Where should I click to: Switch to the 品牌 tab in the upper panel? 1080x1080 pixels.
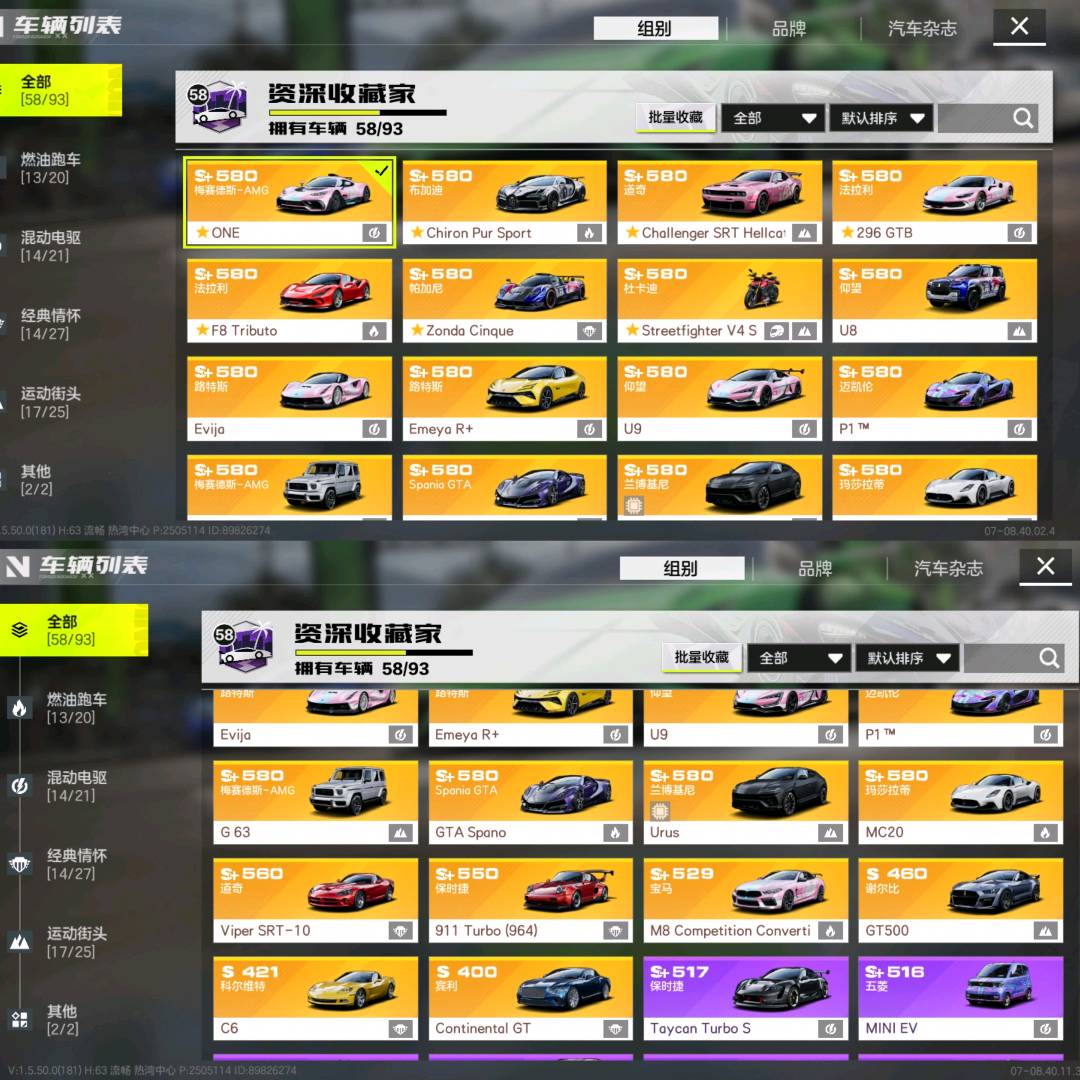(789, 29)
